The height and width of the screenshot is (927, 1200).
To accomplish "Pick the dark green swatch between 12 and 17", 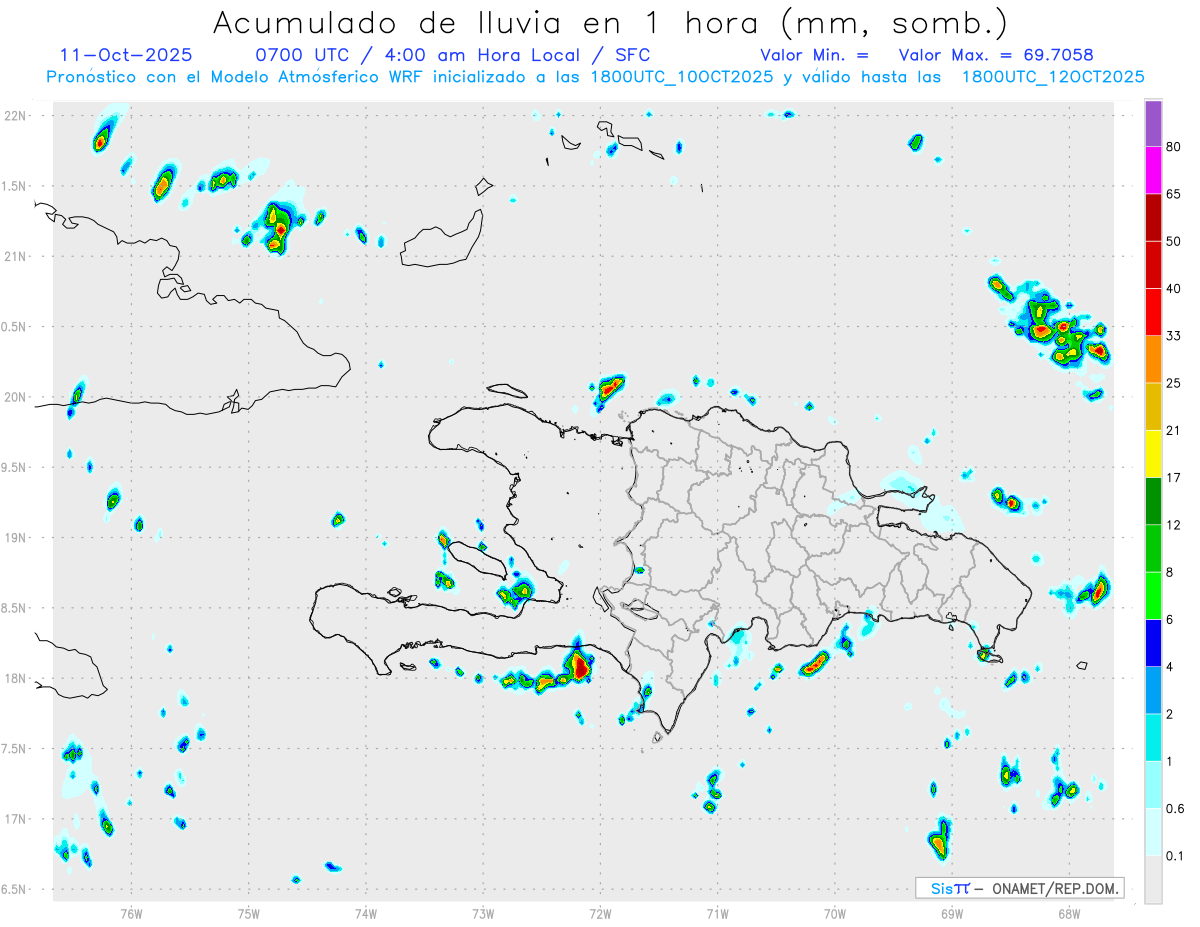I will click(1153, 501).
